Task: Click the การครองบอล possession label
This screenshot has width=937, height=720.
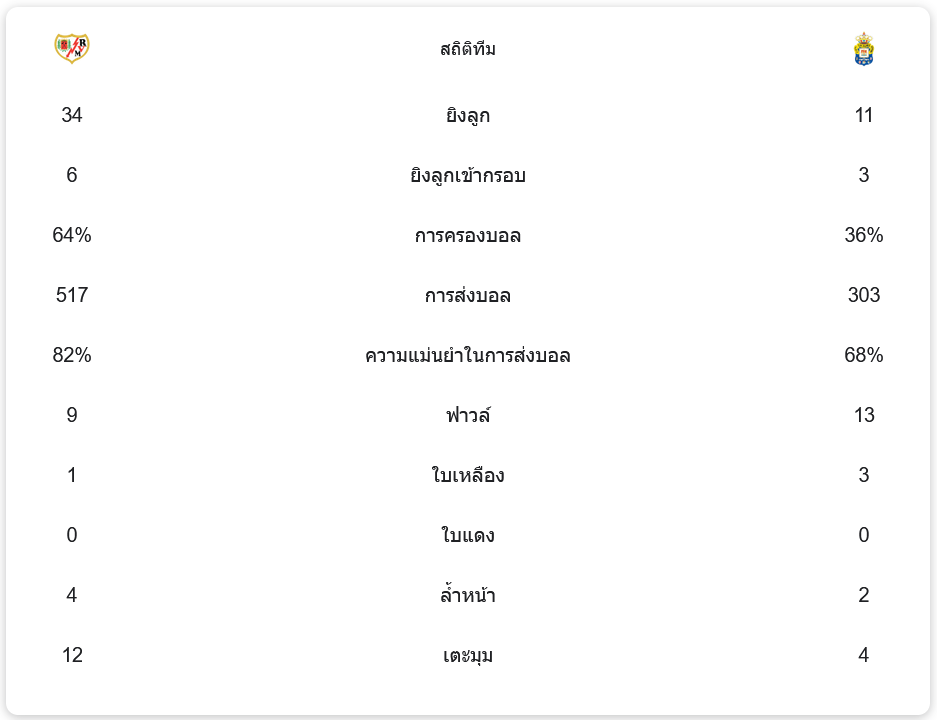Action: tap(468, 235)
